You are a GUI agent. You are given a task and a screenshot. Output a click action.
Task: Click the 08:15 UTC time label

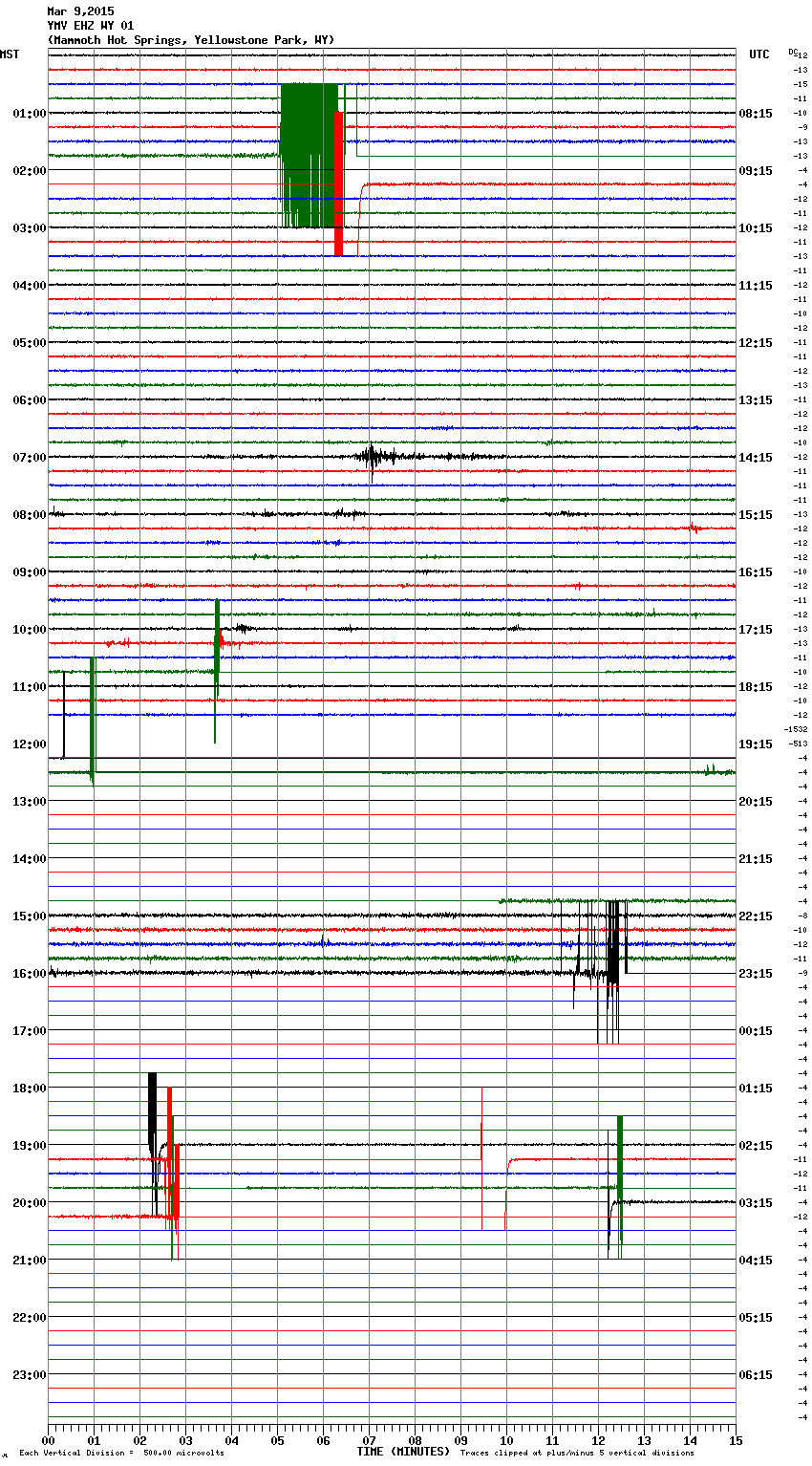coord(756,114)
